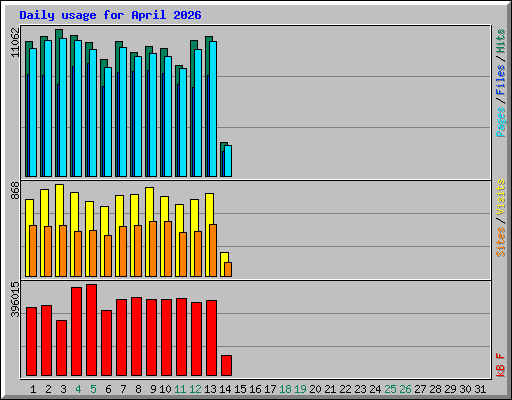
Task: Click green weekend day 11 label
Action: [180, 389]
